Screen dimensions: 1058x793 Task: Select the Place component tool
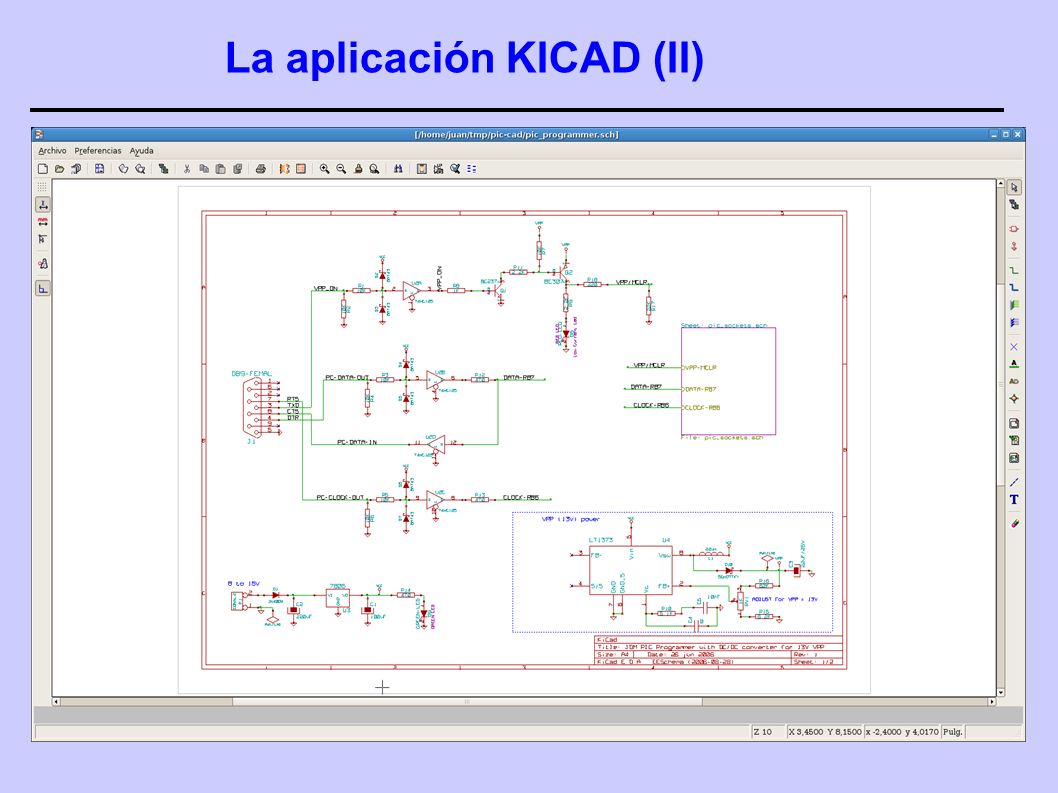coord(1013,229)
